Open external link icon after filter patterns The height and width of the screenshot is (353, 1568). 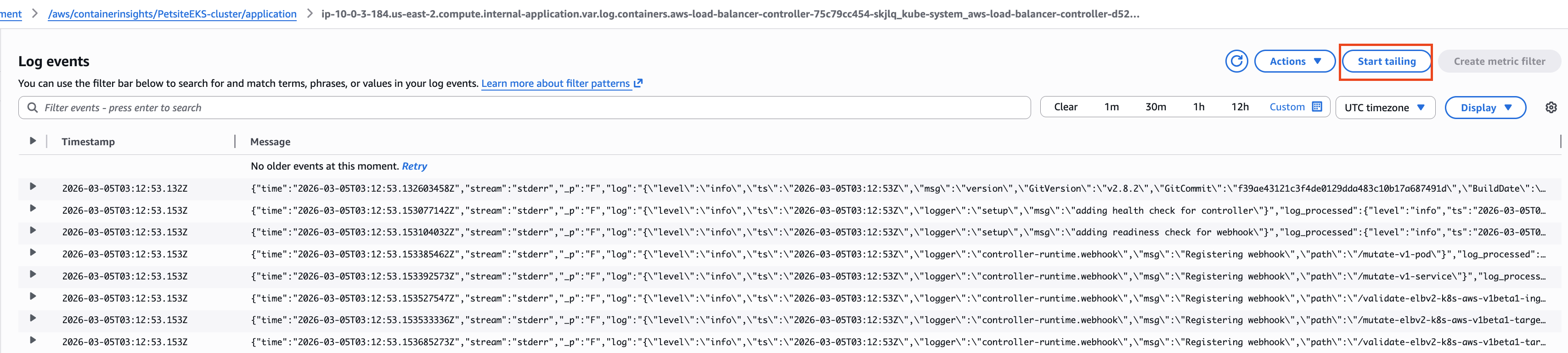(x=638, y=83)
